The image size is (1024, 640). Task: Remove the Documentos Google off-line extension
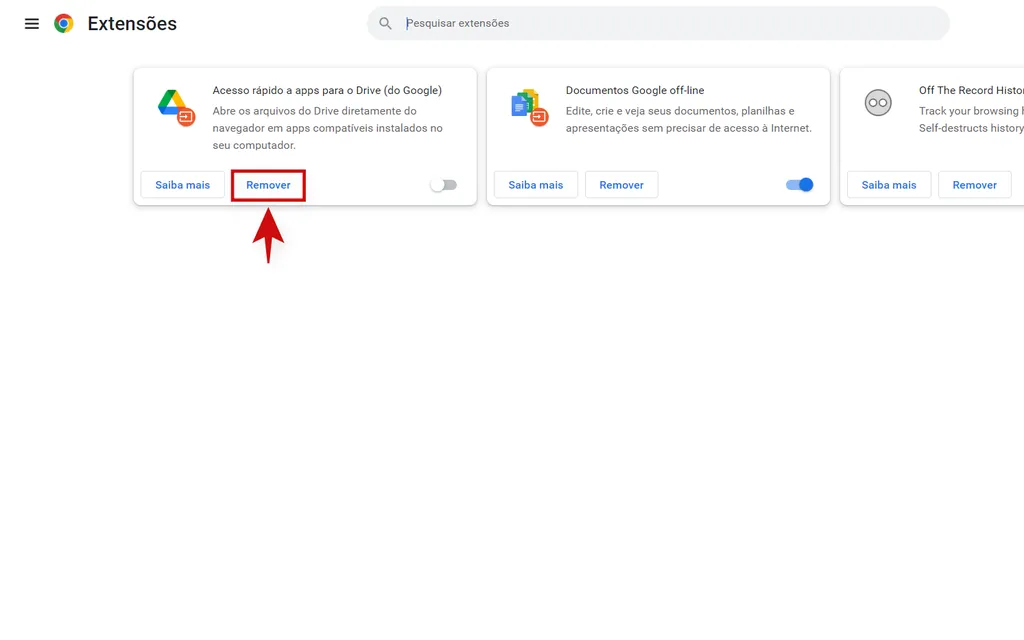point(622,185)
